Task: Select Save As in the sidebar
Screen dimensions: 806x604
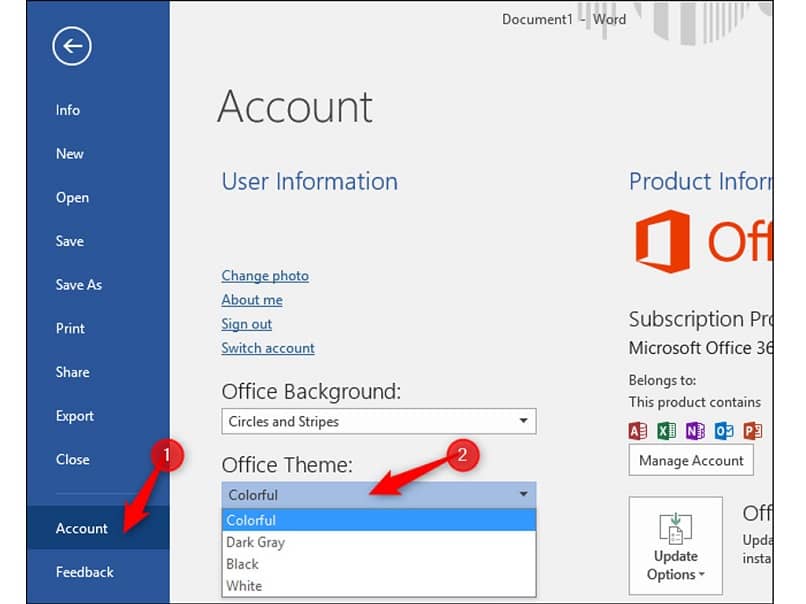Action: [x=79, y=285]
